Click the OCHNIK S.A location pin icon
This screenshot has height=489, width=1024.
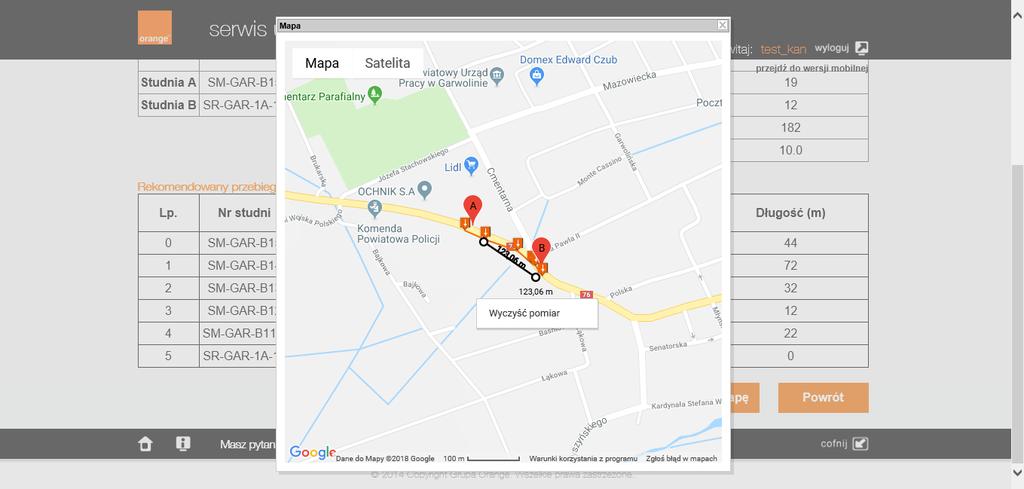424,191
